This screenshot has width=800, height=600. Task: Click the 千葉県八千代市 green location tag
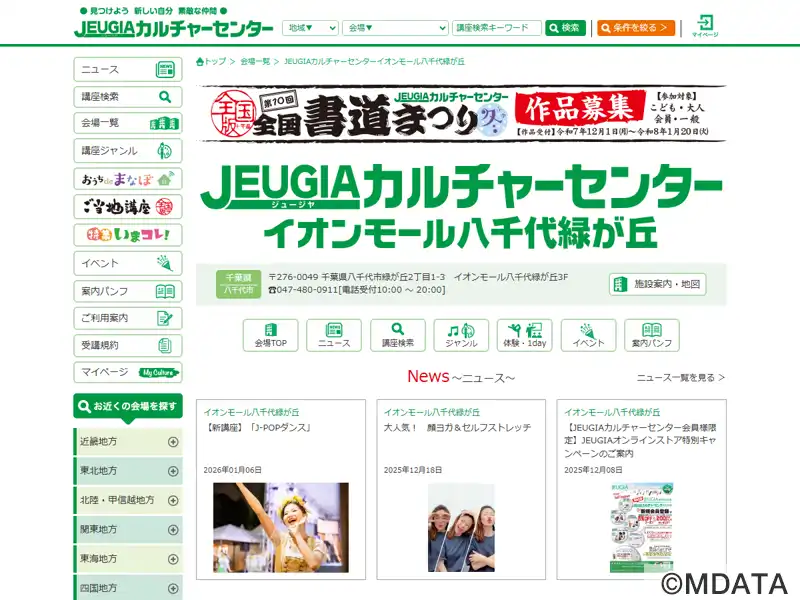click(238, 284)
